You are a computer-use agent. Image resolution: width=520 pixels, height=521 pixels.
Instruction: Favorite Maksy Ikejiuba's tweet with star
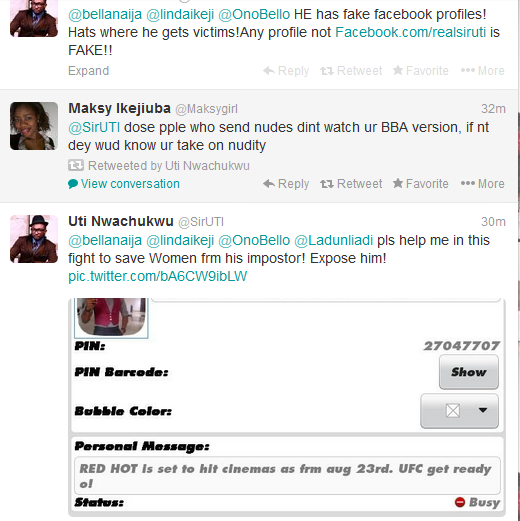click(x=420, y=184)
